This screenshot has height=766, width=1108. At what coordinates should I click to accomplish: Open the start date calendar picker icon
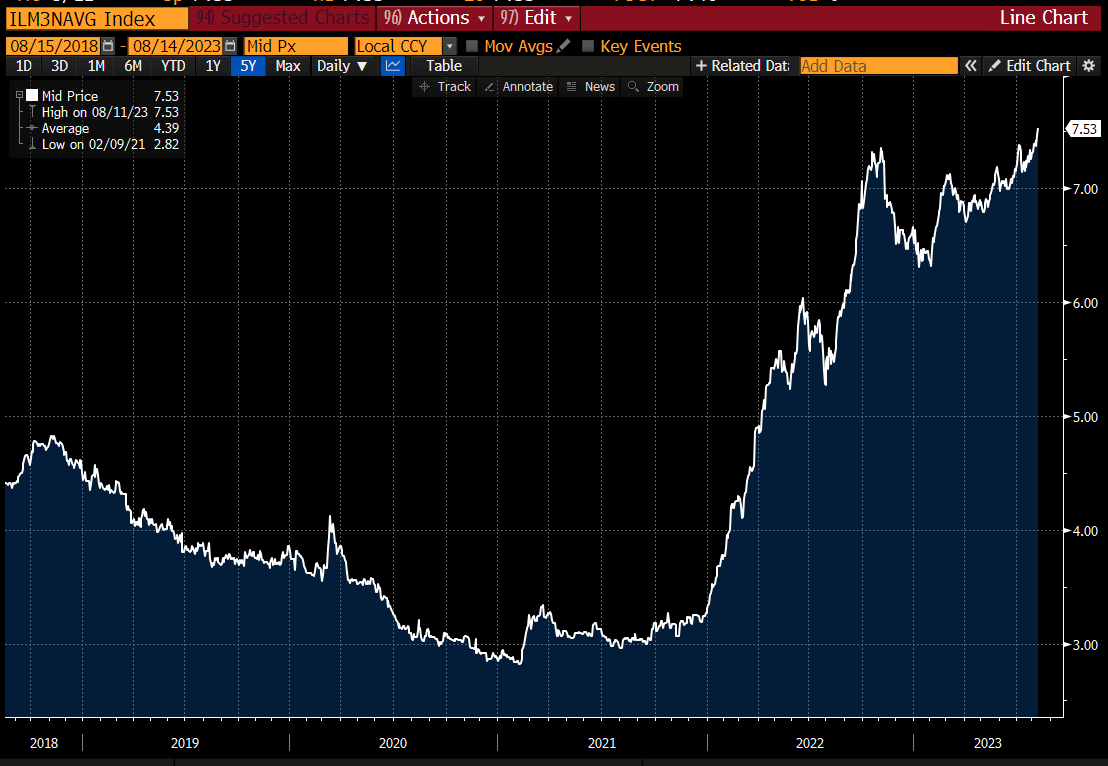pyautogui.click(x=107, y=46)
